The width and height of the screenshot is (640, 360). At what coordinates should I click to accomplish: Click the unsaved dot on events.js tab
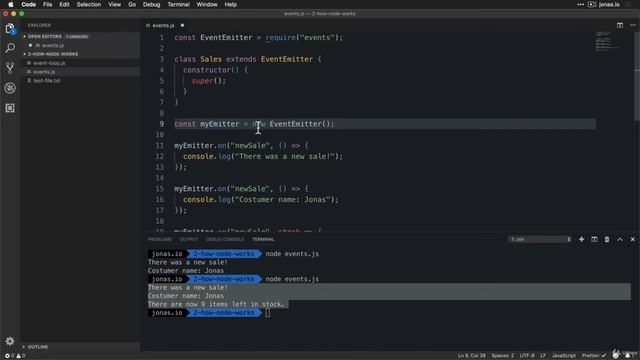pos(182,25)
